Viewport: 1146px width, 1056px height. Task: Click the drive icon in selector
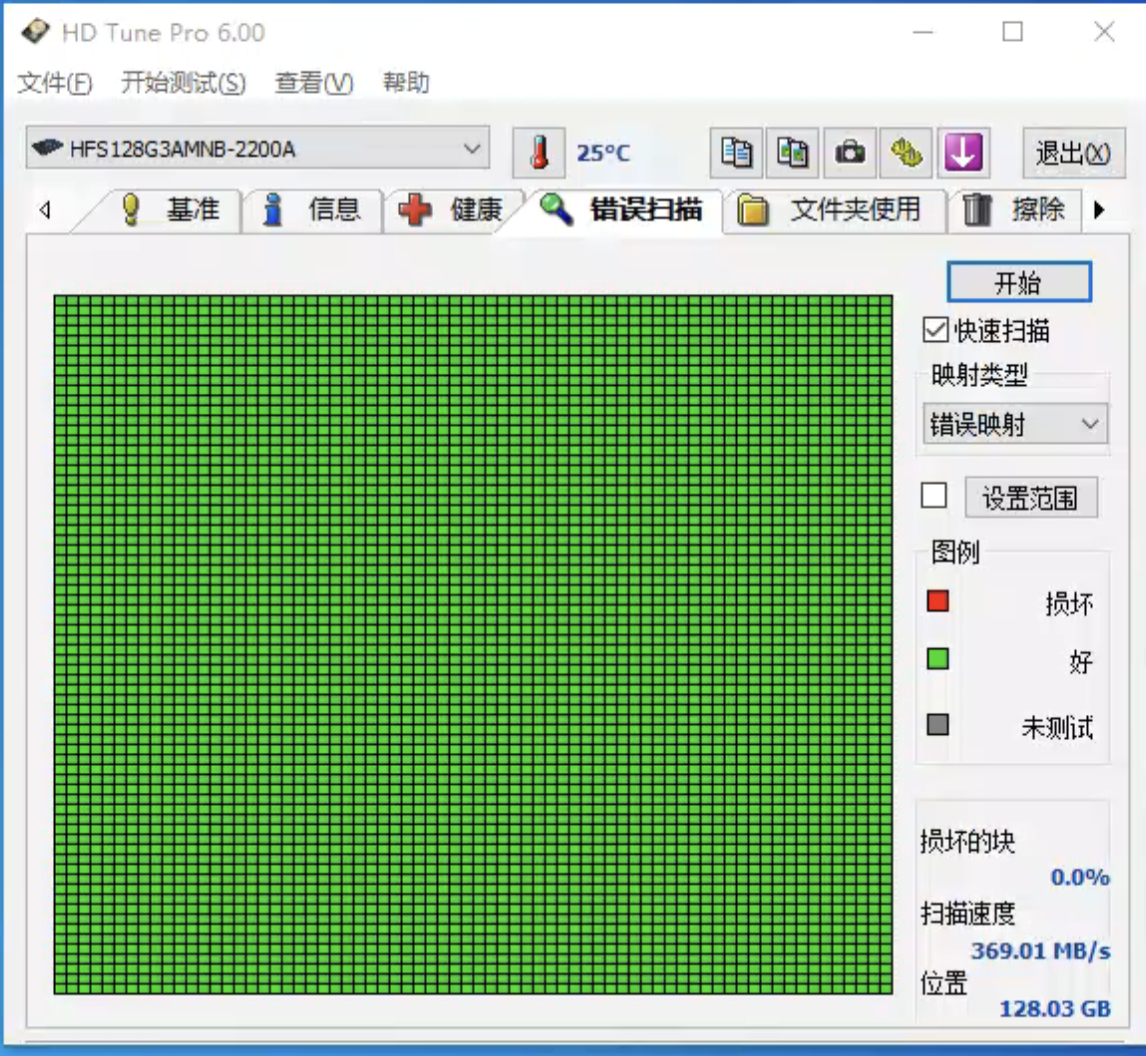[x=48, y=148]
